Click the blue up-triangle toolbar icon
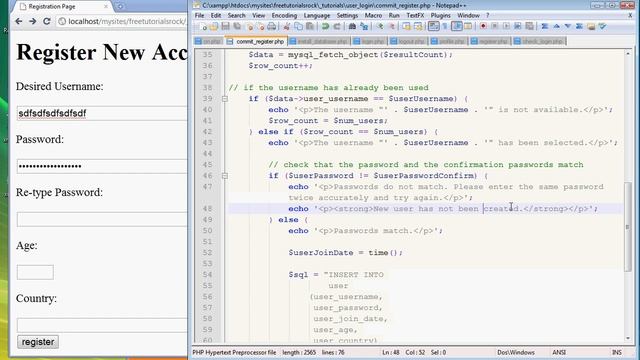Screen dimensions: 640x360 556,27
